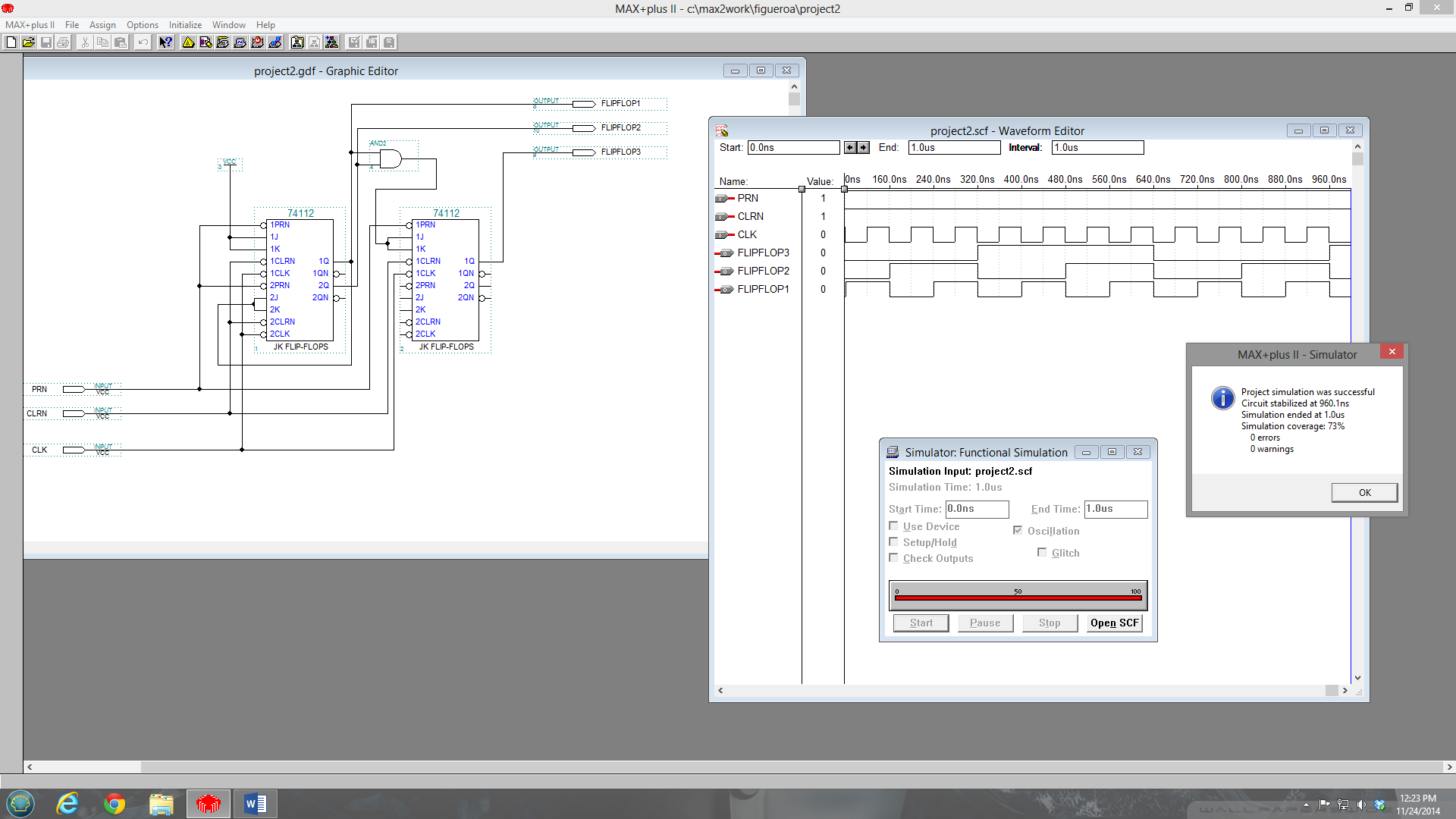This screenshot has height=819, width=1456.
Task: Click the waveform left-arrow stepper button
Action: click(x=850, y=148)
